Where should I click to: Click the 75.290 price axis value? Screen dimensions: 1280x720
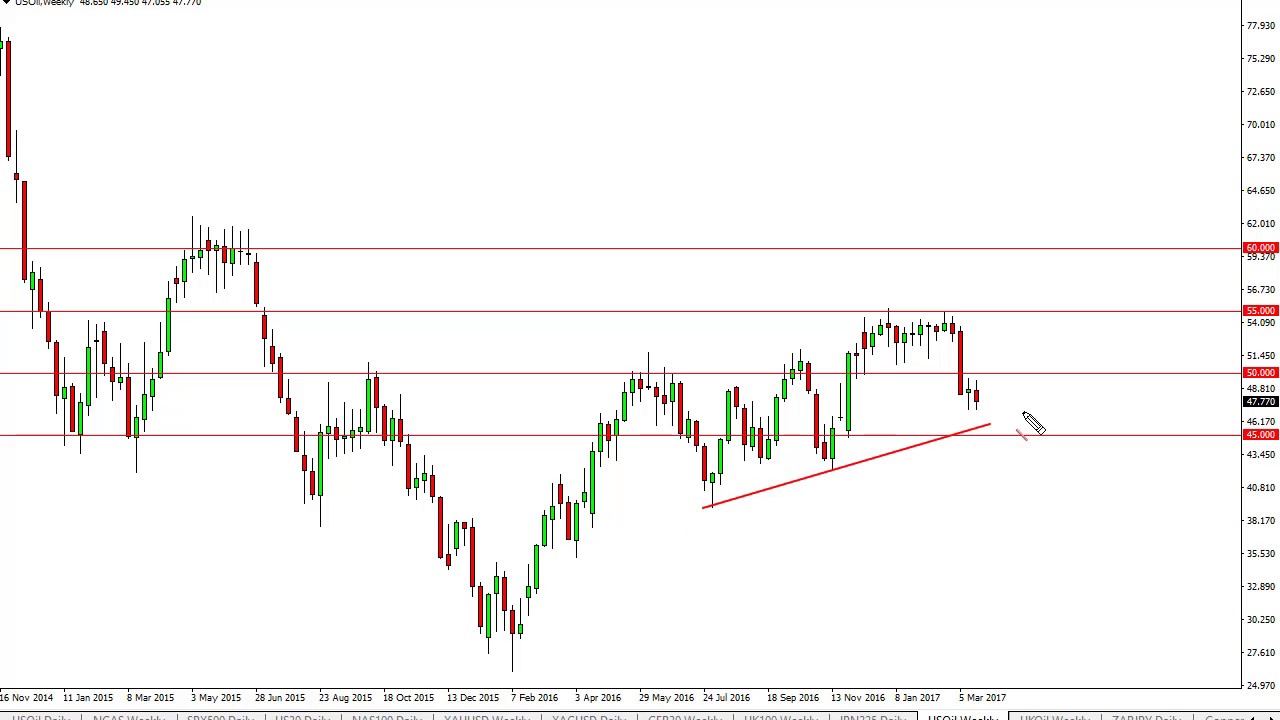click(1261, 58)
